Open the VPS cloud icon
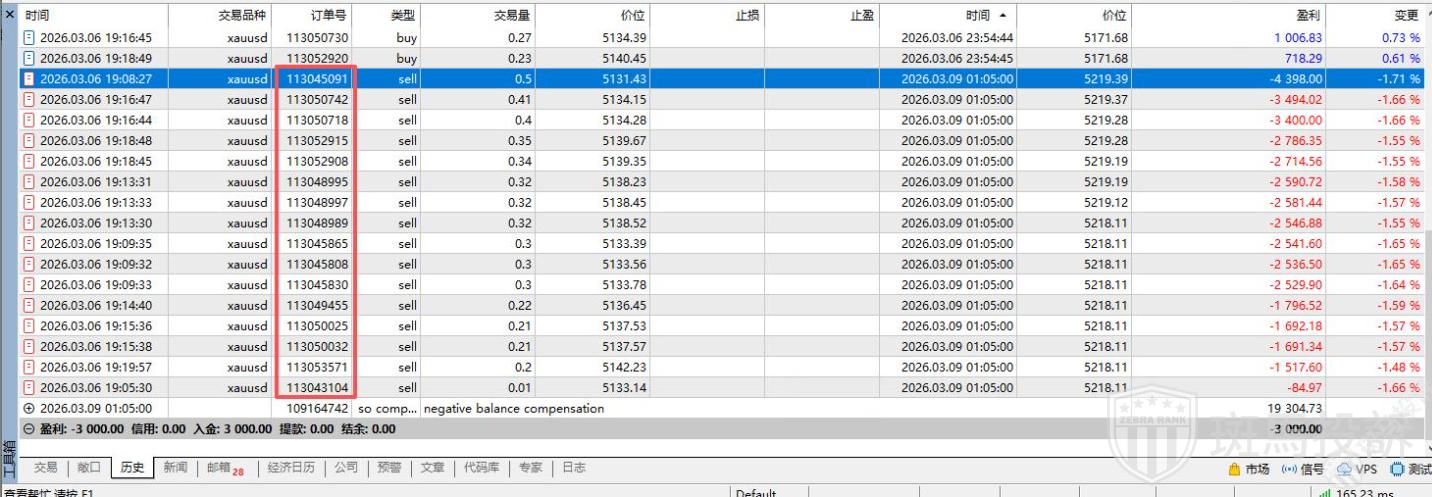Image resolution: width=1432 pixels, height=497 pixels. tap(1344, 469)
